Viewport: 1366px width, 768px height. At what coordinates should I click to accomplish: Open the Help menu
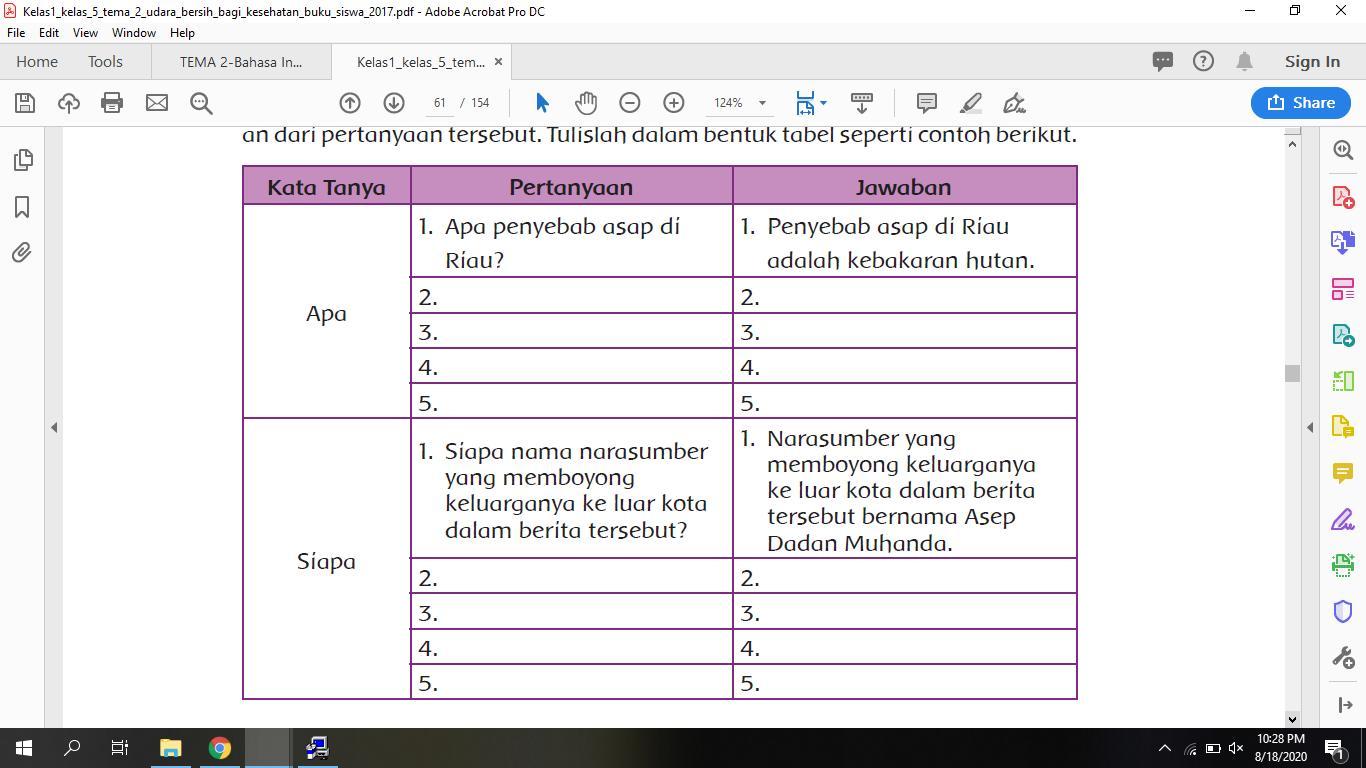point(182,33)
